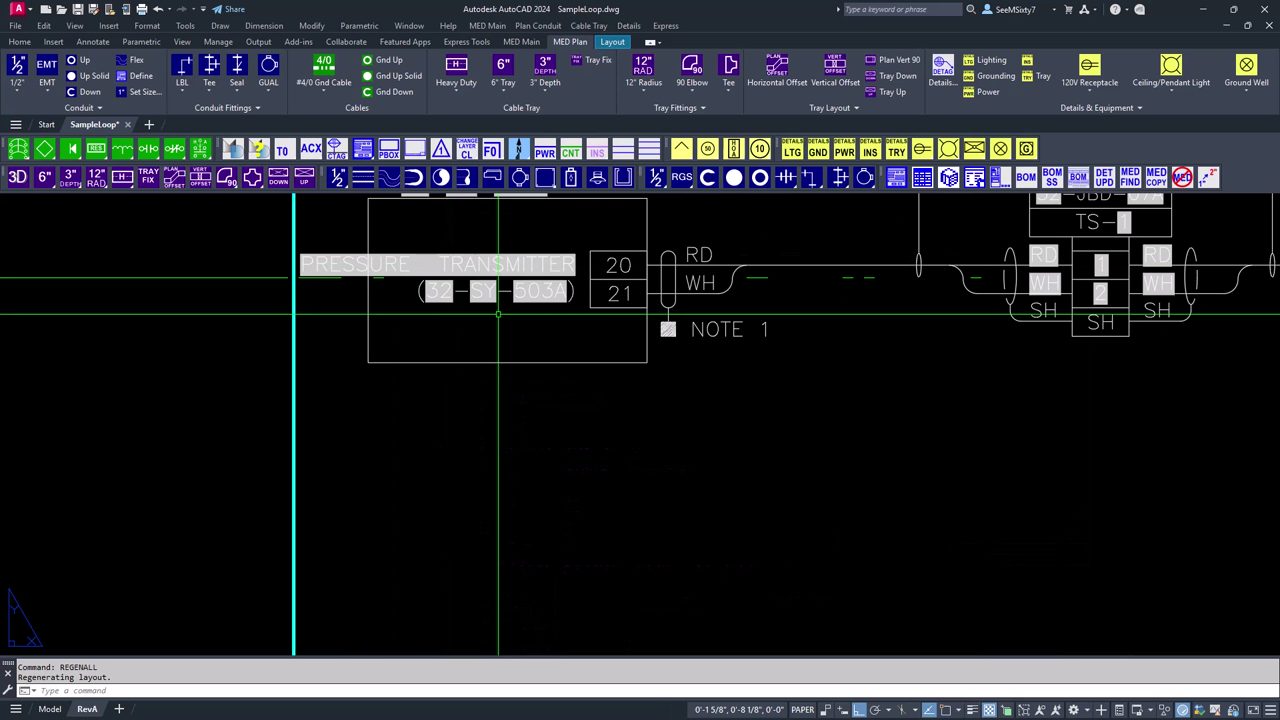Insert a Seal conduit fitting
Image resolution: width=1280 pixels, height=720 pixels.
pos(237,71)
